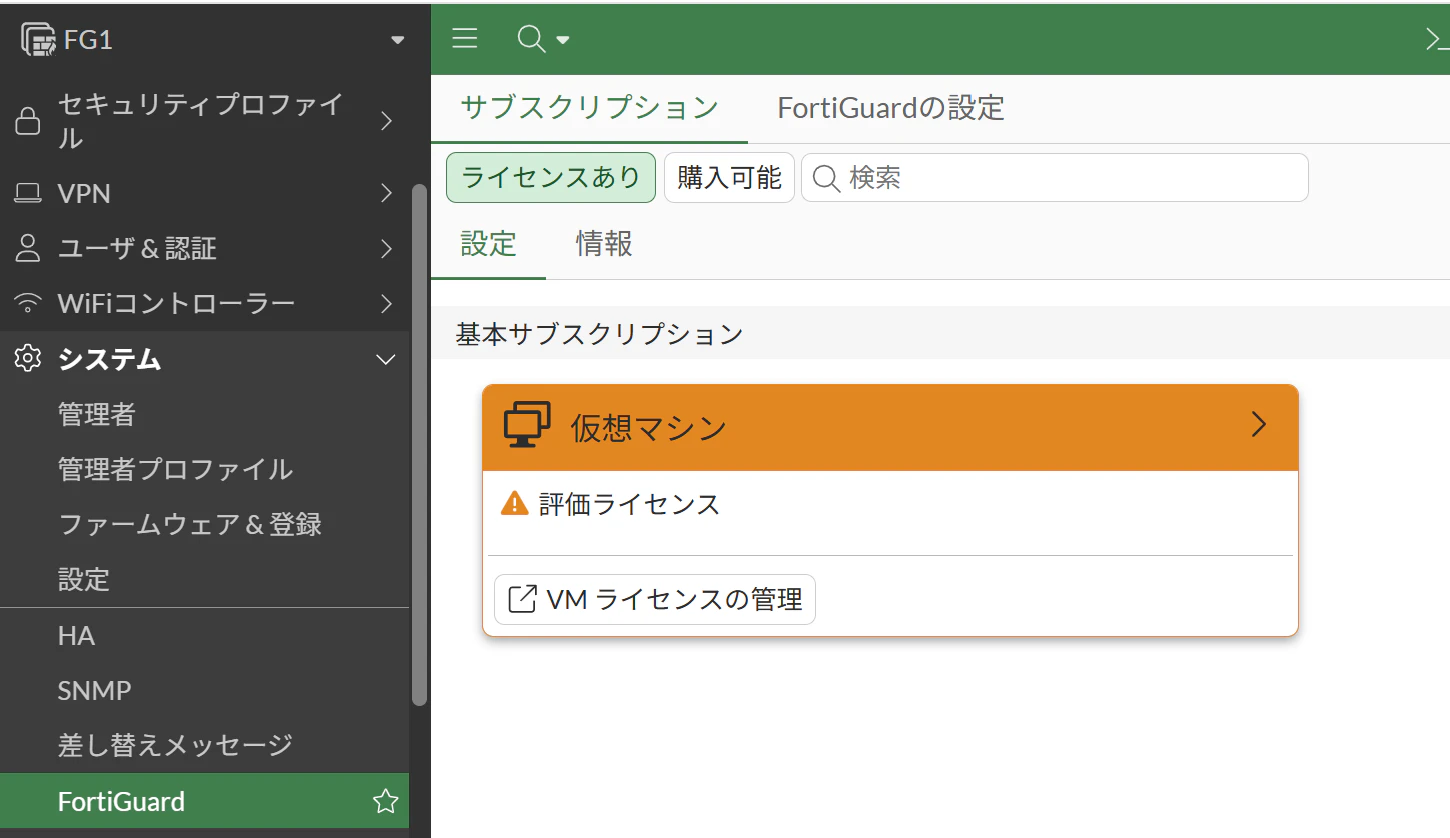Click the FortiGate device icon beside FG1

coord(38,40)
